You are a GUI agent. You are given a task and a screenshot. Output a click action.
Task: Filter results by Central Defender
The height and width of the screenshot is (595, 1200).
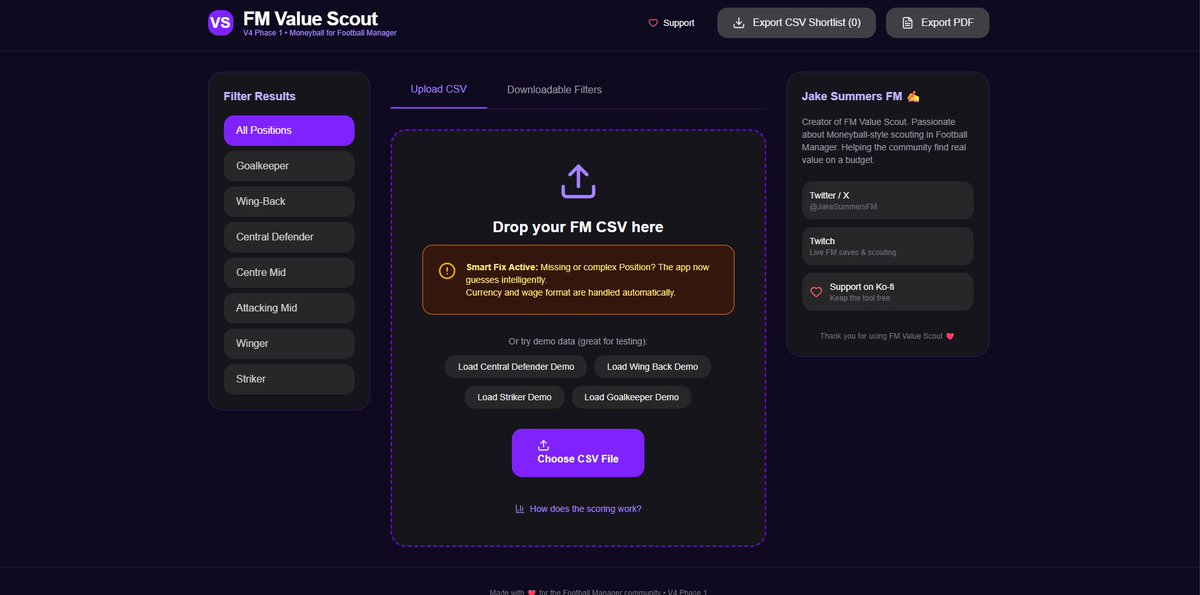coord(289,237)
